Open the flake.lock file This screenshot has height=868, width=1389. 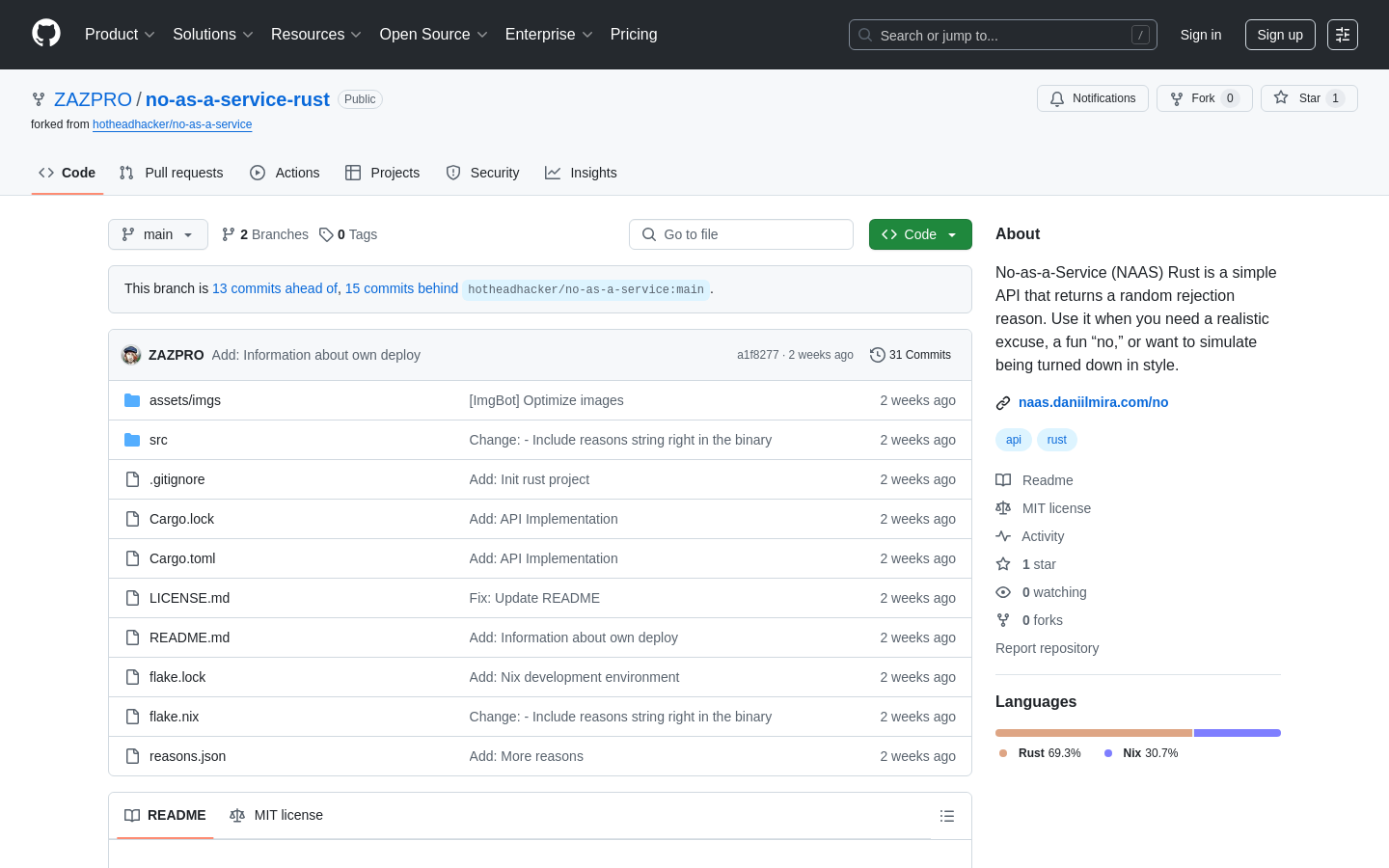[x=177, y=677]
